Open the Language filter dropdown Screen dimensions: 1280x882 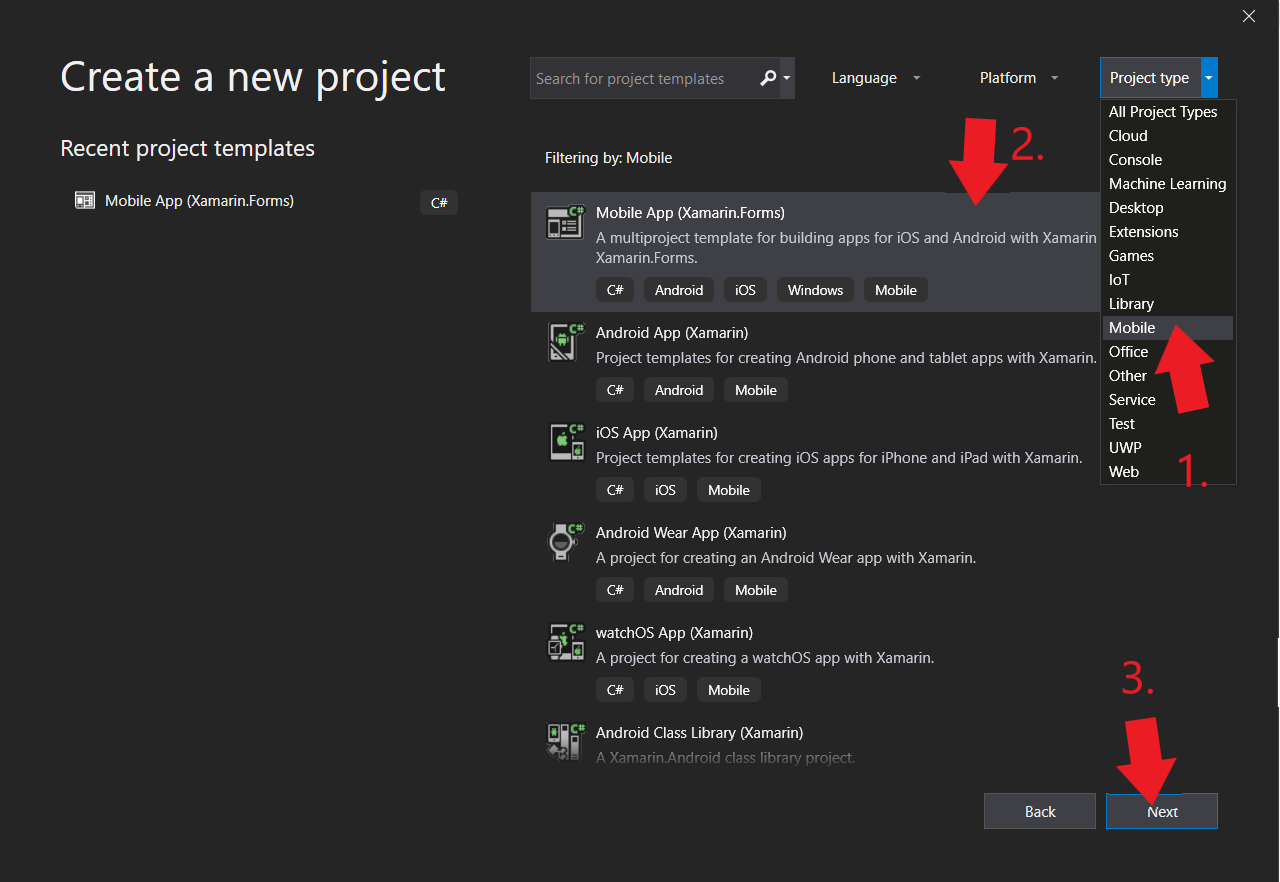tap(875, 78)
